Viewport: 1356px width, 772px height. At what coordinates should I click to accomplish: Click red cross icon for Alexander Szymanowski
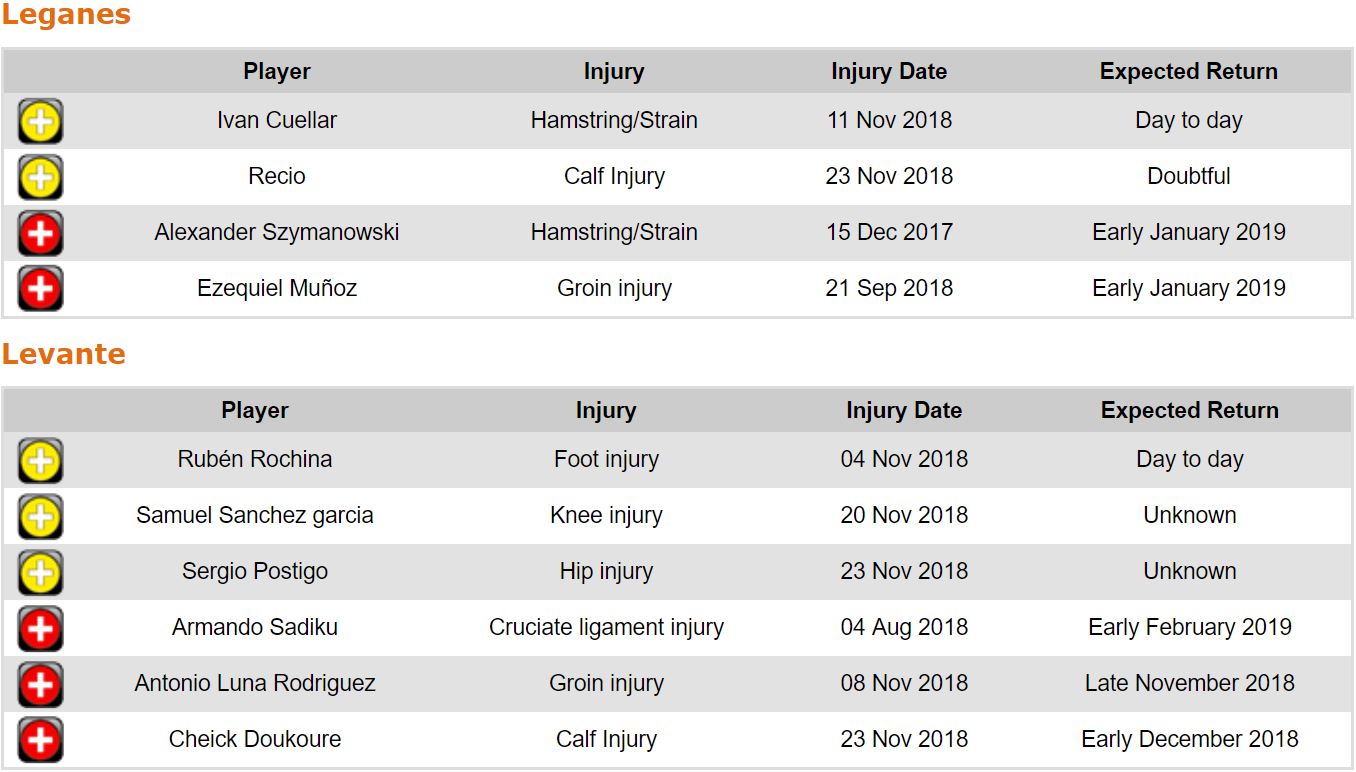coord(40,234)
